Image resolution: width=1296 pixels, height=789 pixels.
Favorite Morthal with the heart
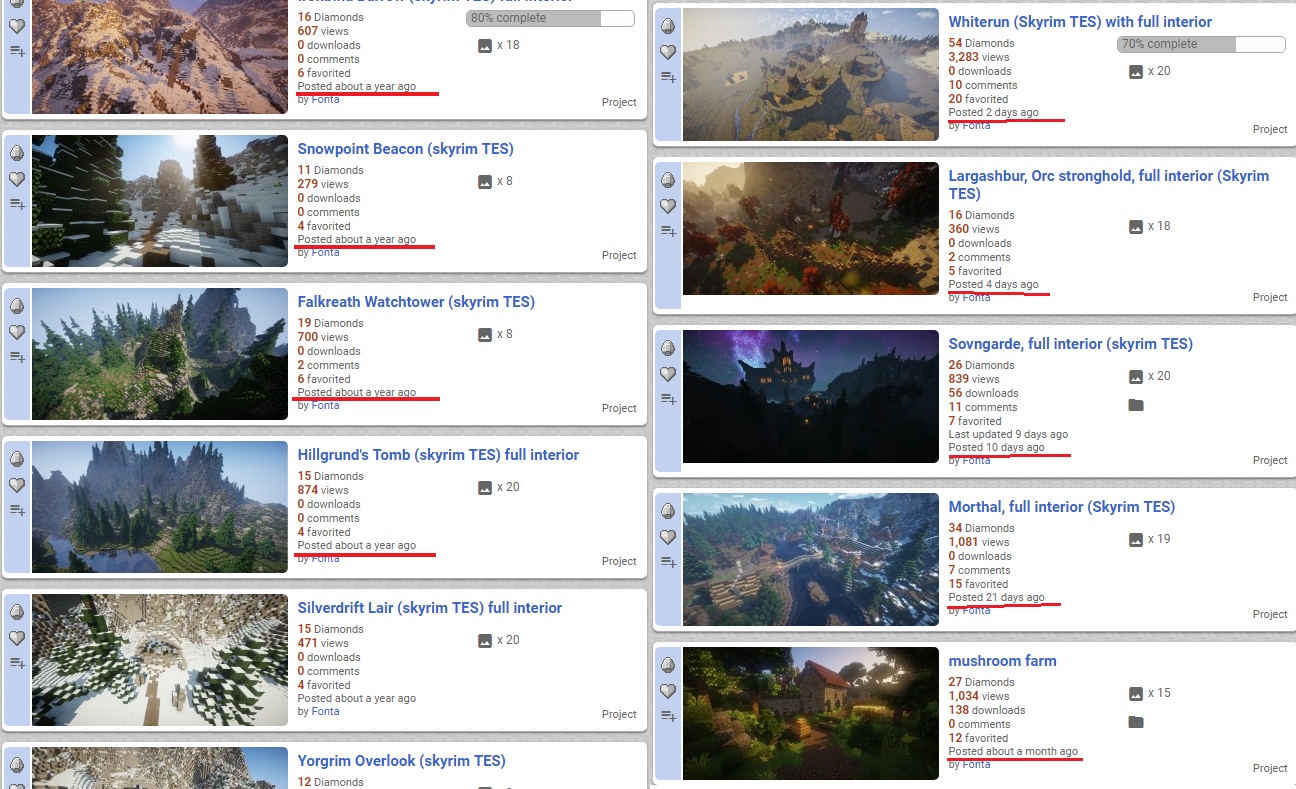coord(668,537)
